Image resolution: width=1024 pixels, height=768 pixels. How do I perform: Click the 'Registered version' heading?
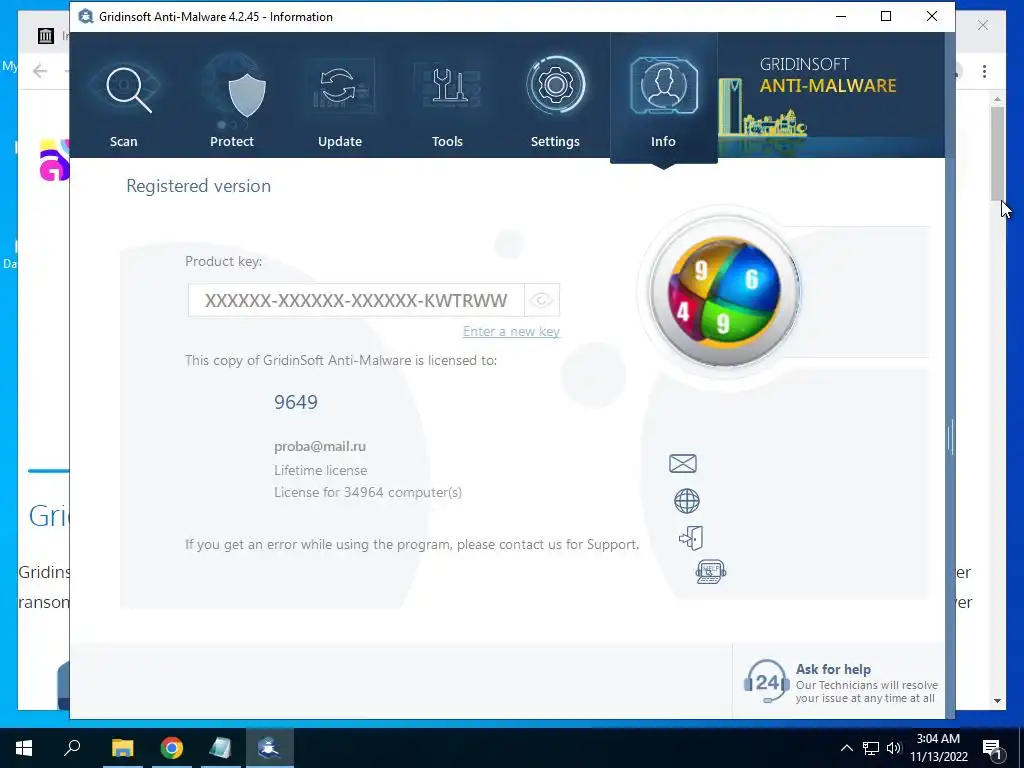(x=199, y=186)
